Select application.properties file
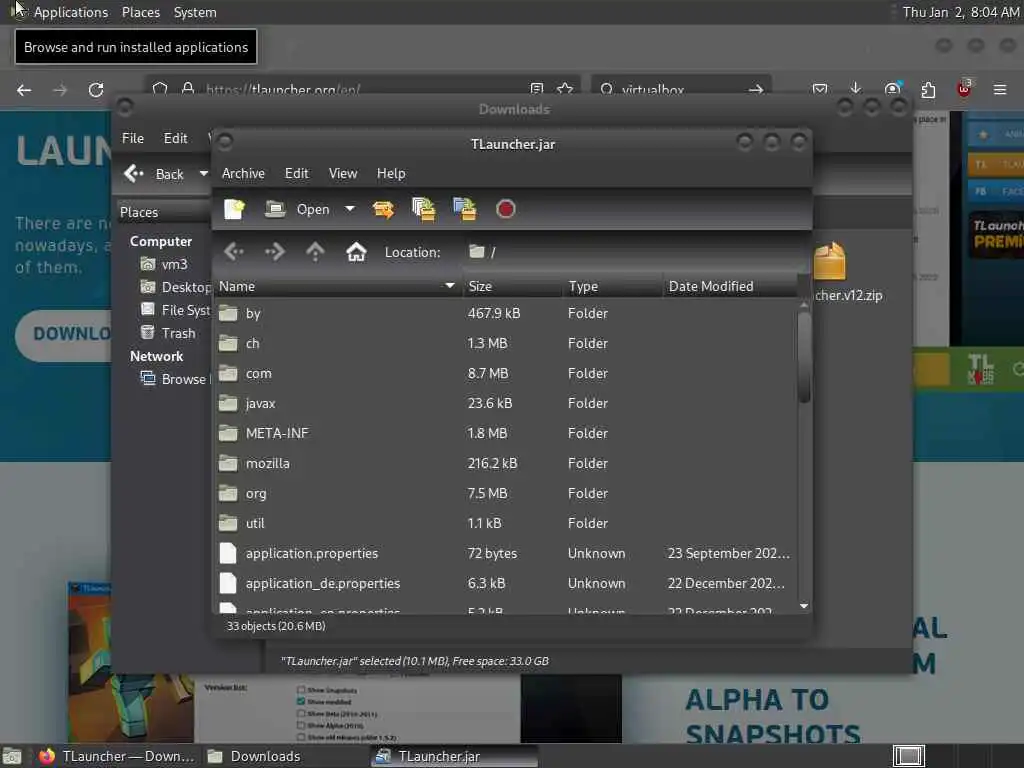 pos(505,554)
